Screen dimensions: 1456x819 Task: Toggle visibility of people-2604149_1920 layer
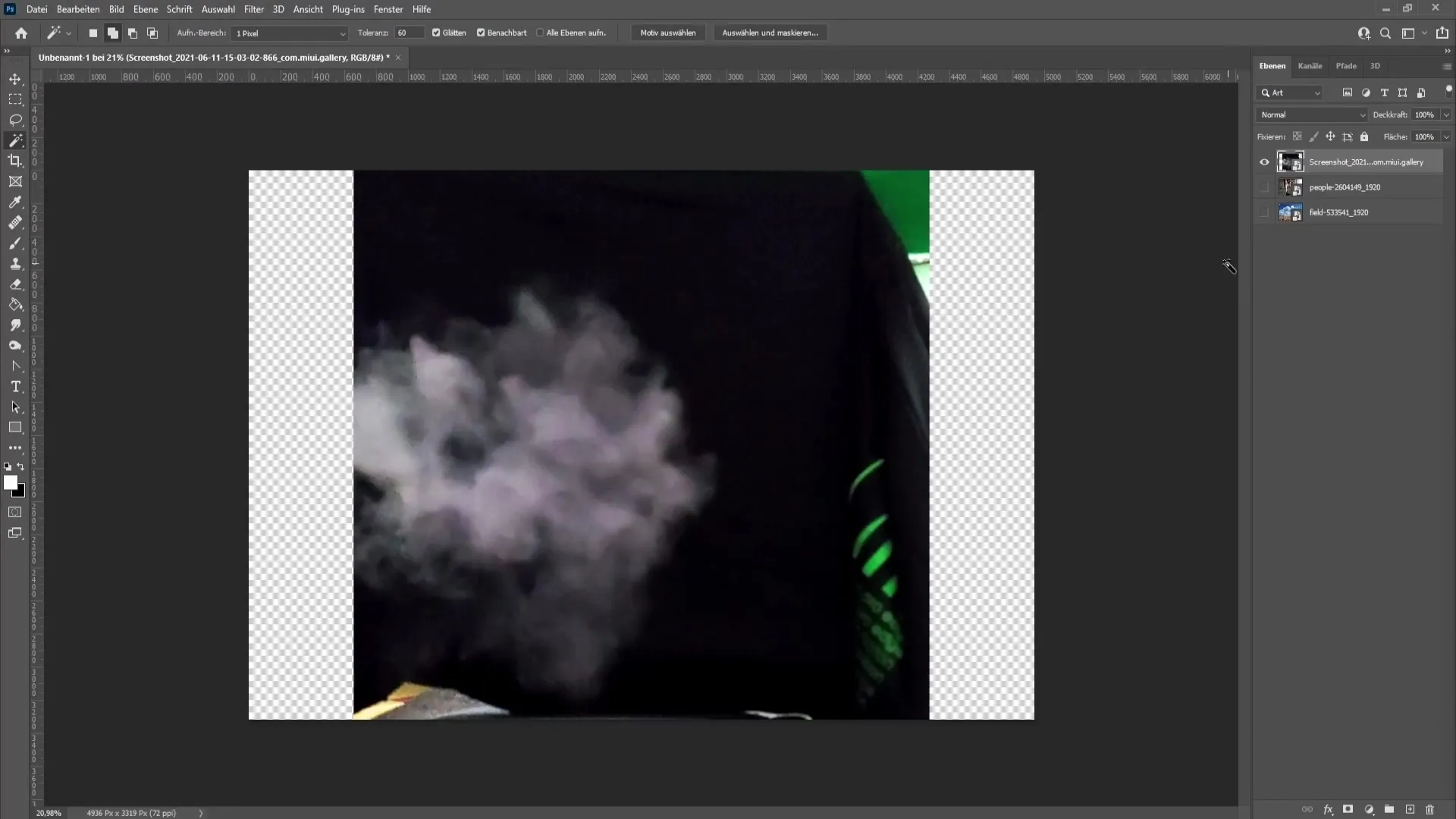[1263, 187]
